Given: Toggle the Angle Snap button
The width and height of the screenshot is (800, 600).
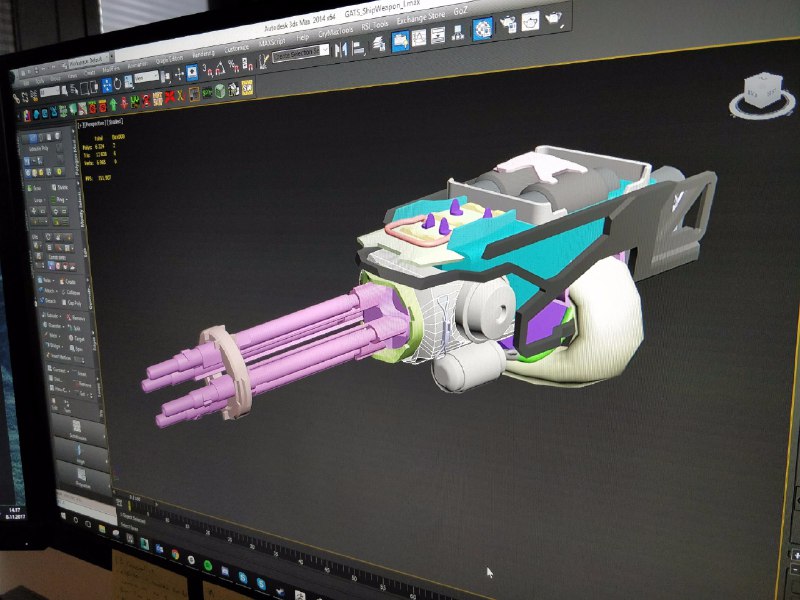Looking at the screenshot, I should [220, 69].
